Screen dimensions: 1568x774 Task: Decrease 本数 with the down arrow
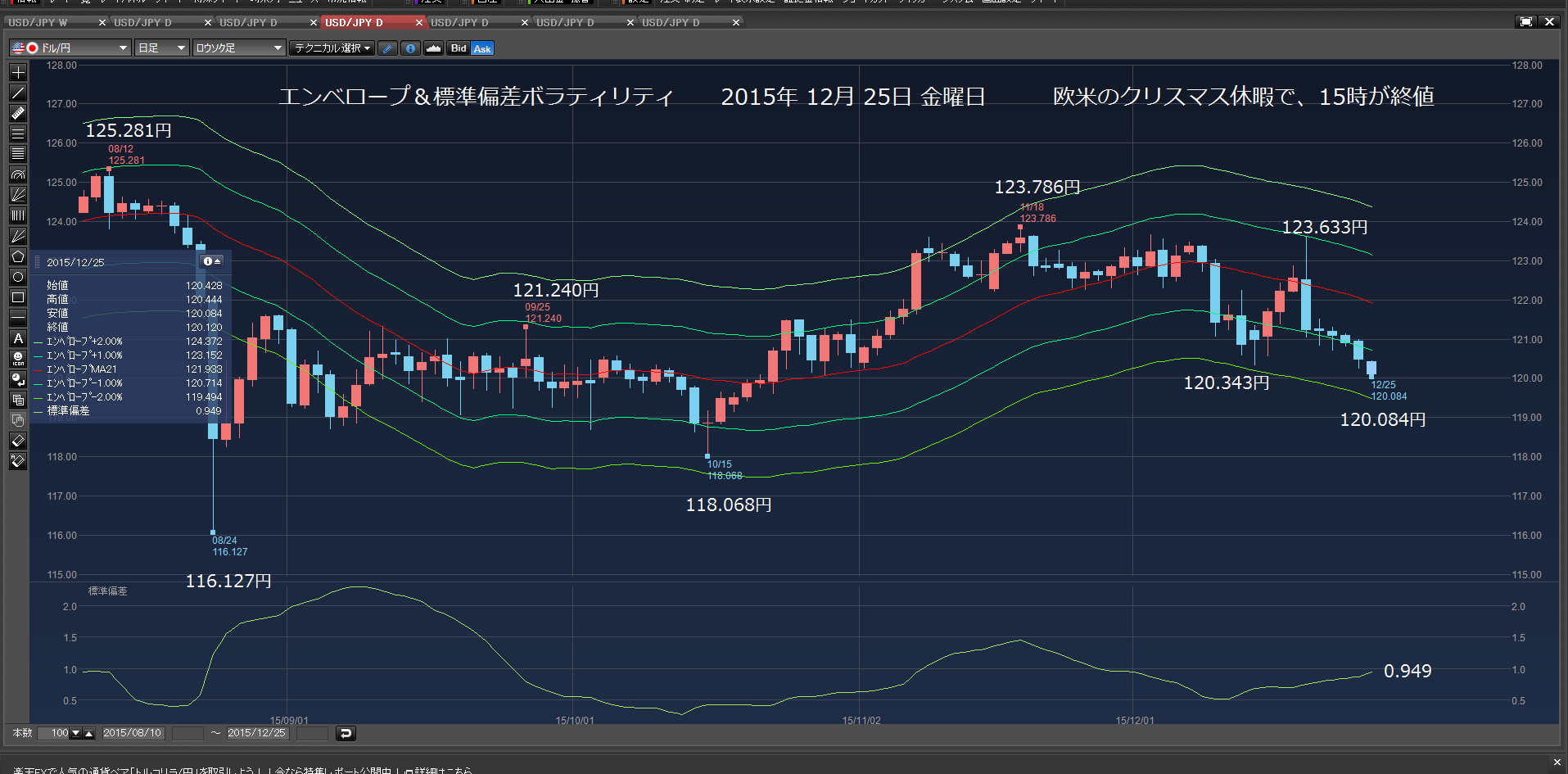(x=76, y=733)
